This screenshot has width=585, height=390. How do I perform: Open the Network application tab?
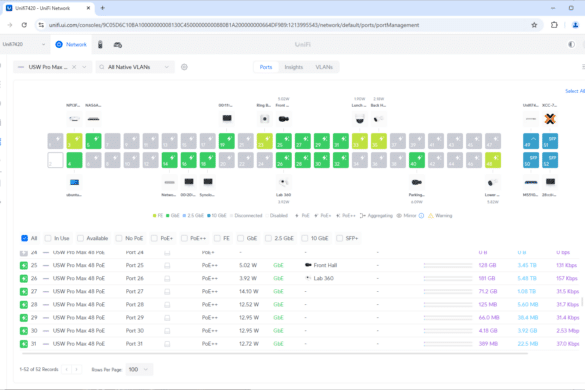(71, 44)
